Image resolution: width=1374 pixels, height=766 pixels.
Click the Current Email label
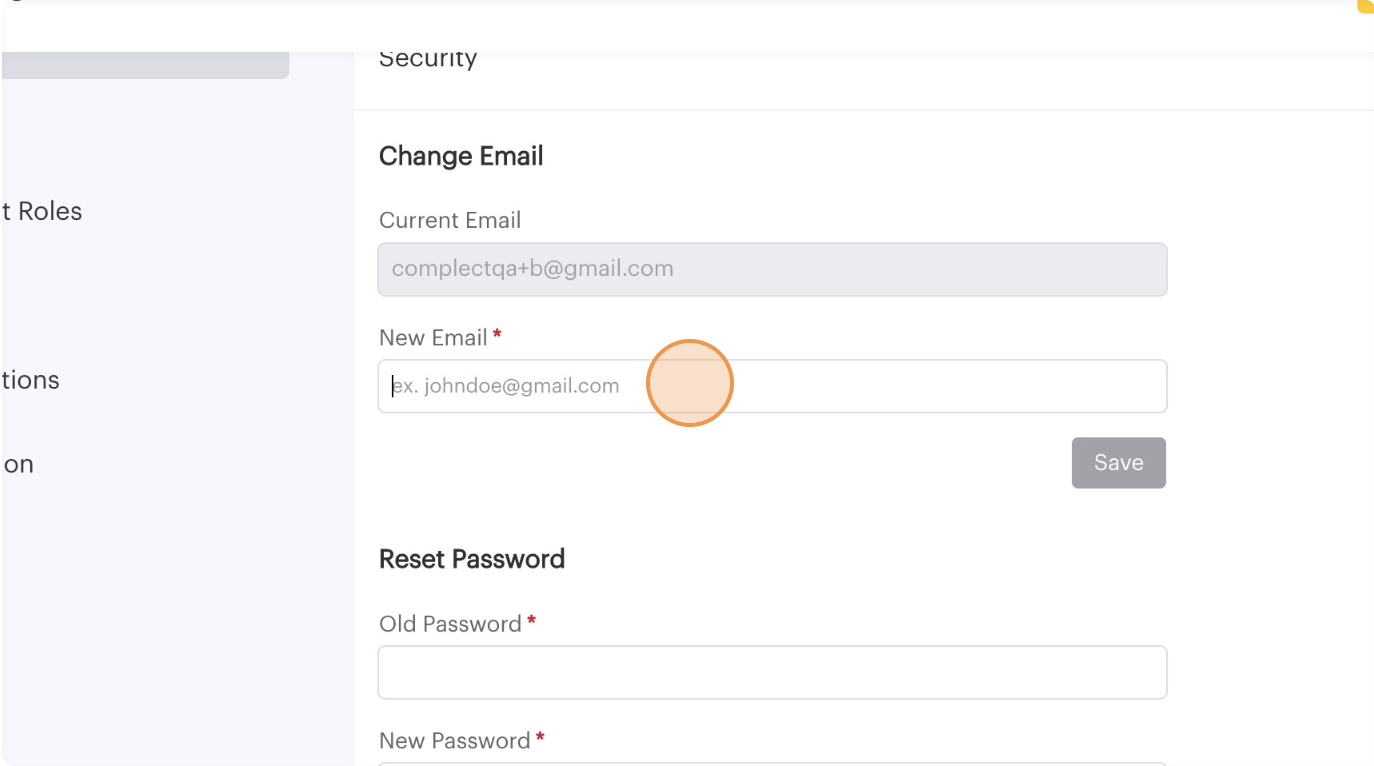tap(450, 220)
